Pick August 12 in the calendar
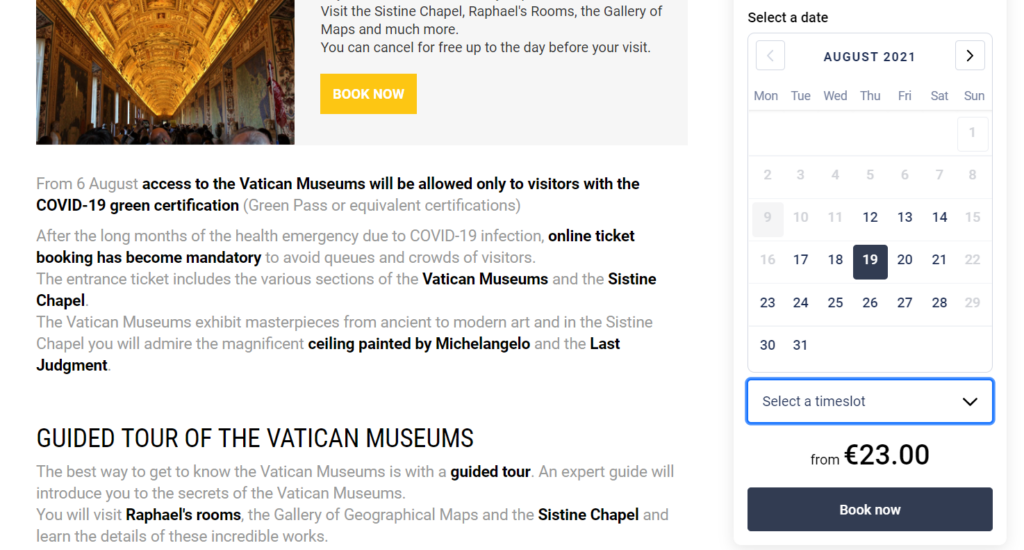The image size is (1024, 550). (870, 217)
